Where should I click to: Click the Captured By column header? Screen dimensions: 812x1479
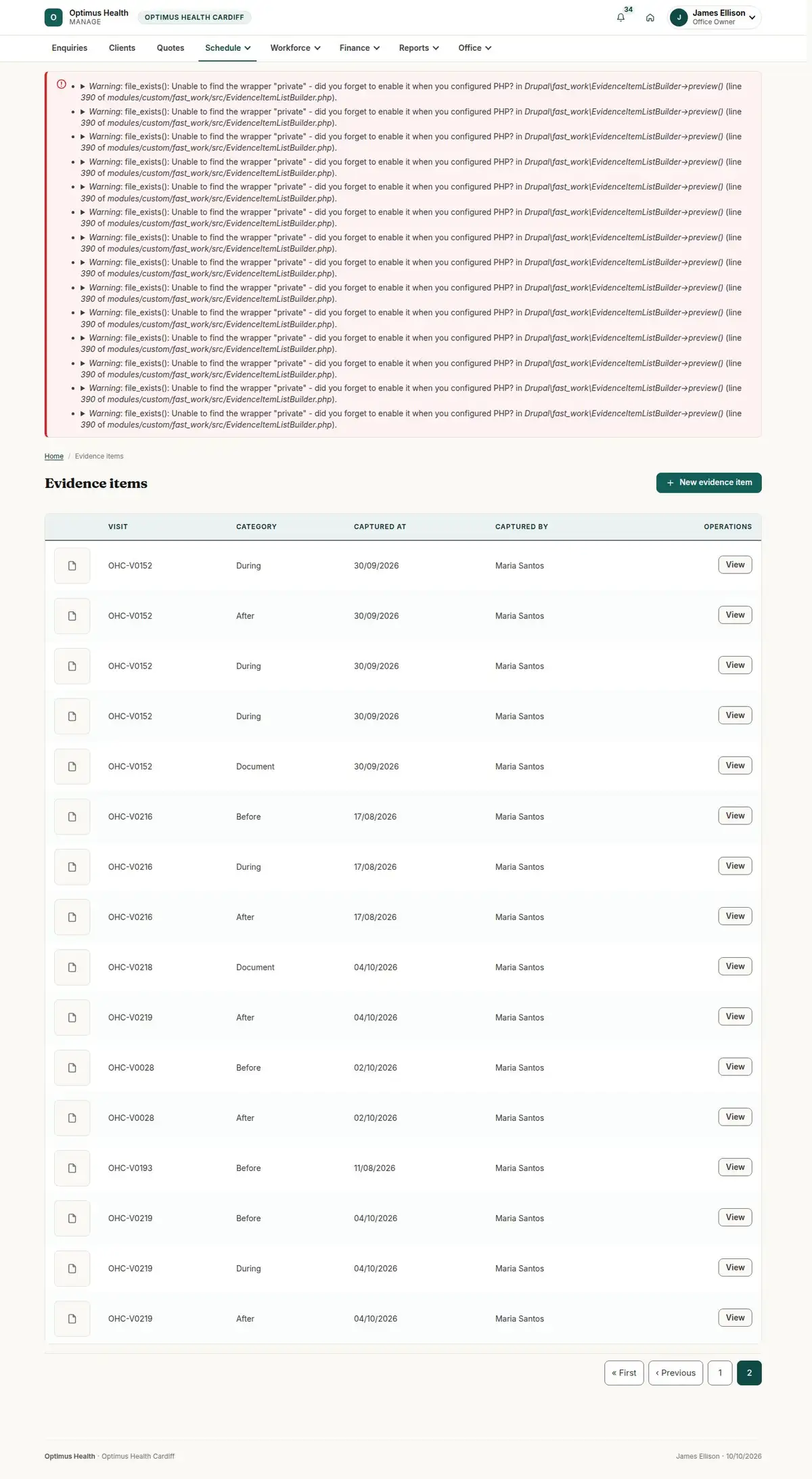point(522,527)
